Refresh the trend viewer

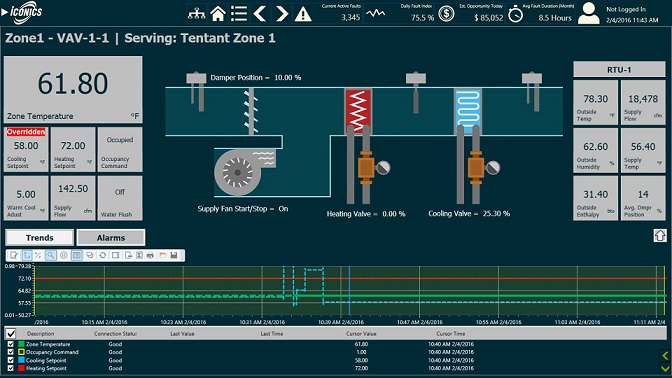click(x=102, y=255)
